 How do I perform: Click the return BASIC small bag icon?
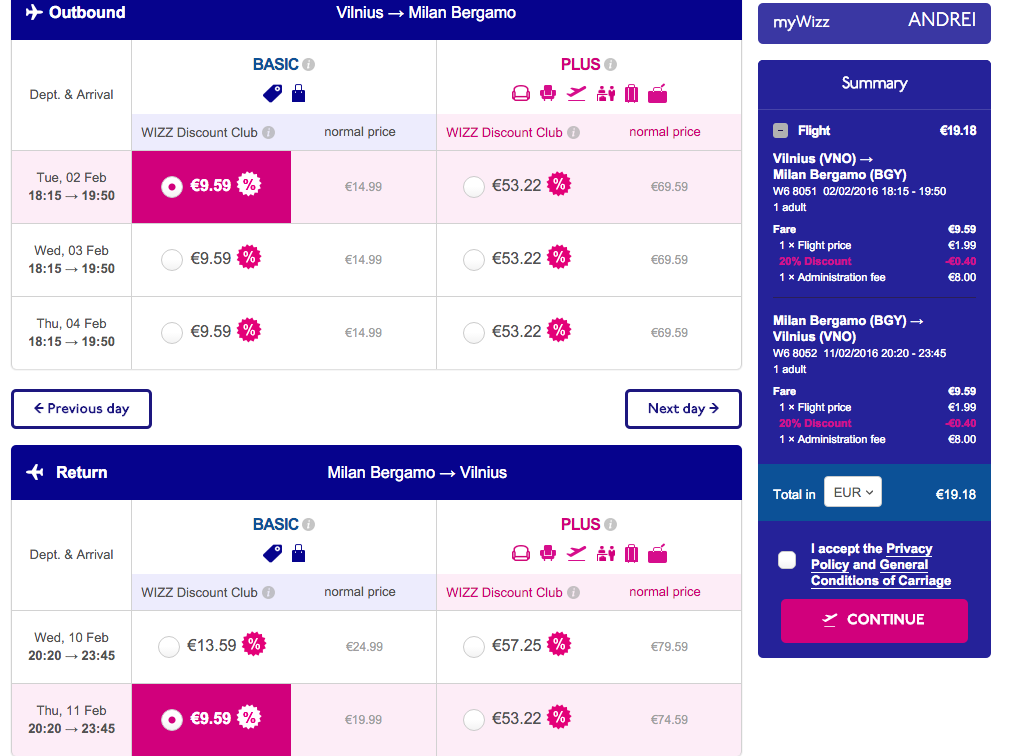pos(298,554)
